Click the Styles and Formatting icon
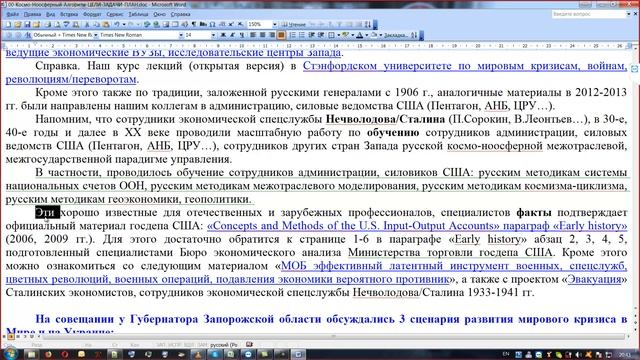Viewport: 640px width, 360px height. (27, 35)
